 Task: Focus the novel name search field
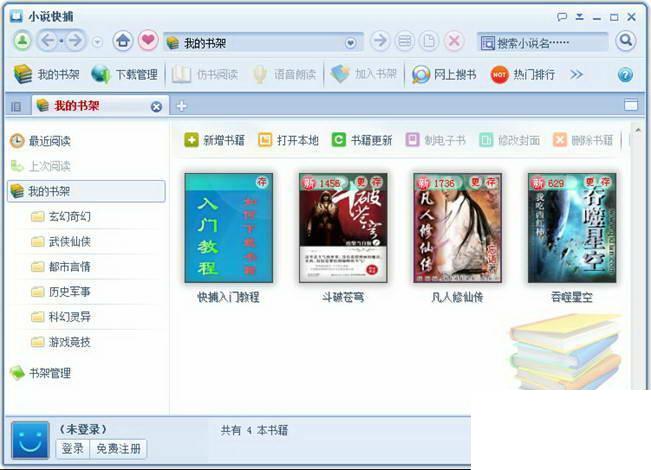tap(542, 42)
